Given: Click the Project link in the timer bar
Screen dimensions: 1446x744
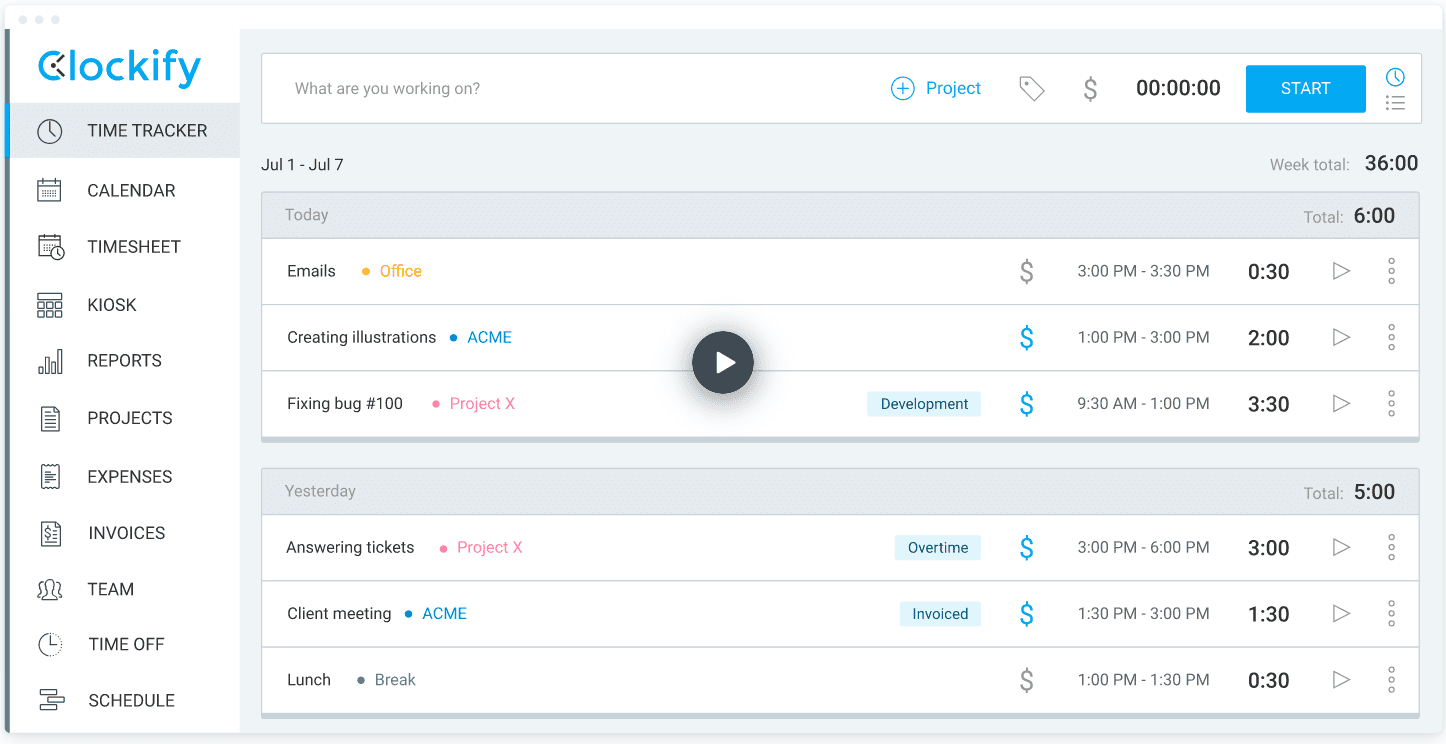Looking at the screenshot, I should point(937,88).
